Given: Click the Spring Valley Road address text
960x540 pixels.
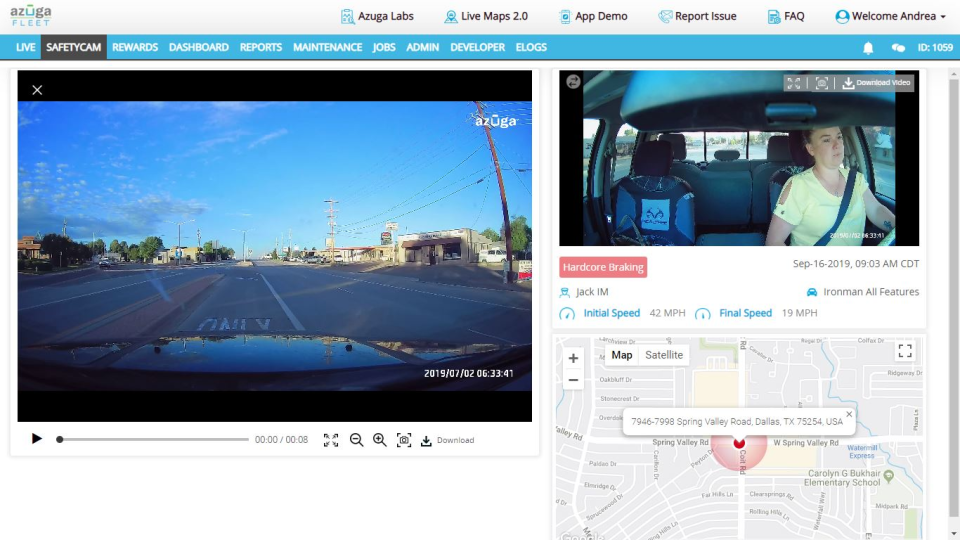Looking at the screenshot, I should click(x=737, y=422).
